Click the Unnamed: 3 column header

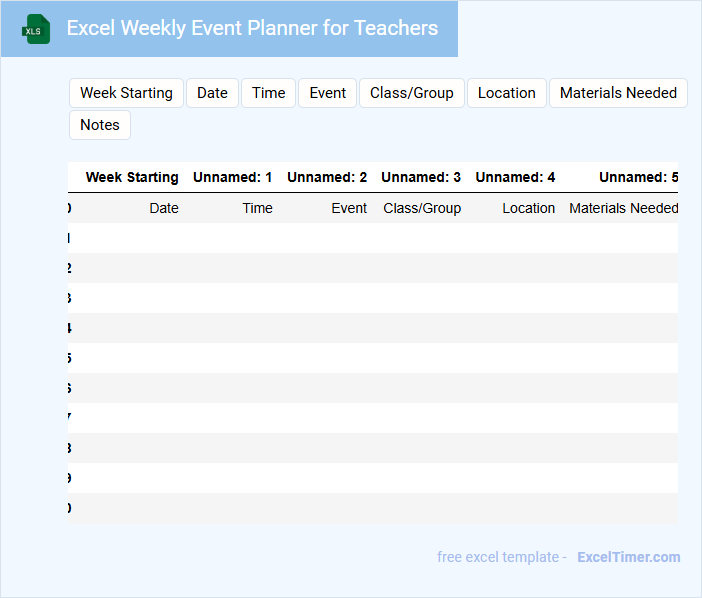[x=420, y=177]
